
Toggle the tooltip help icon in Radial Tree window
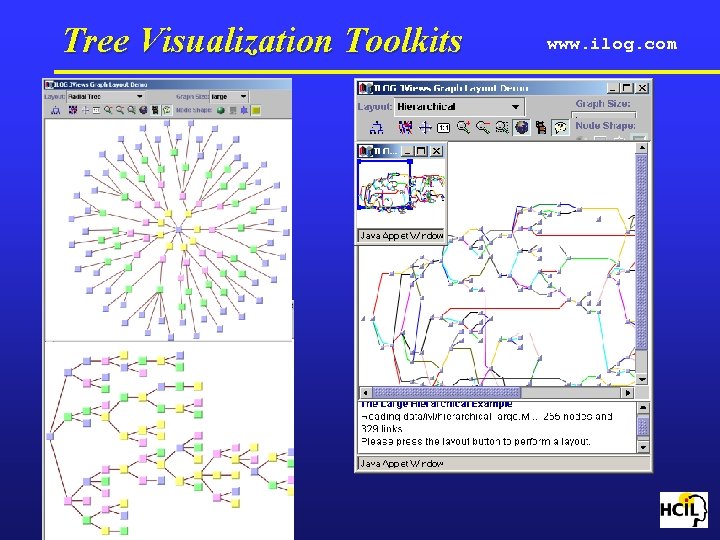167,110
